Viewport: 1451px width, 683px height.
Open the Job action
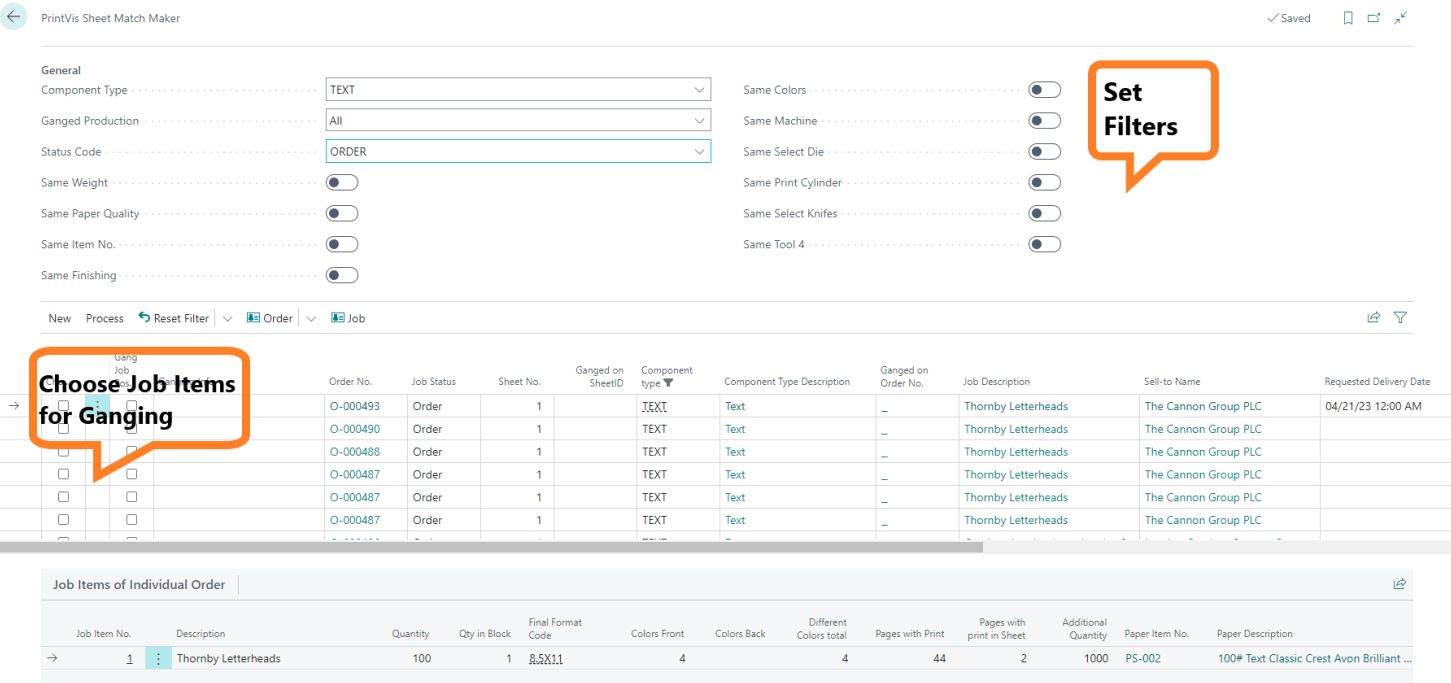tap(348, 318)
